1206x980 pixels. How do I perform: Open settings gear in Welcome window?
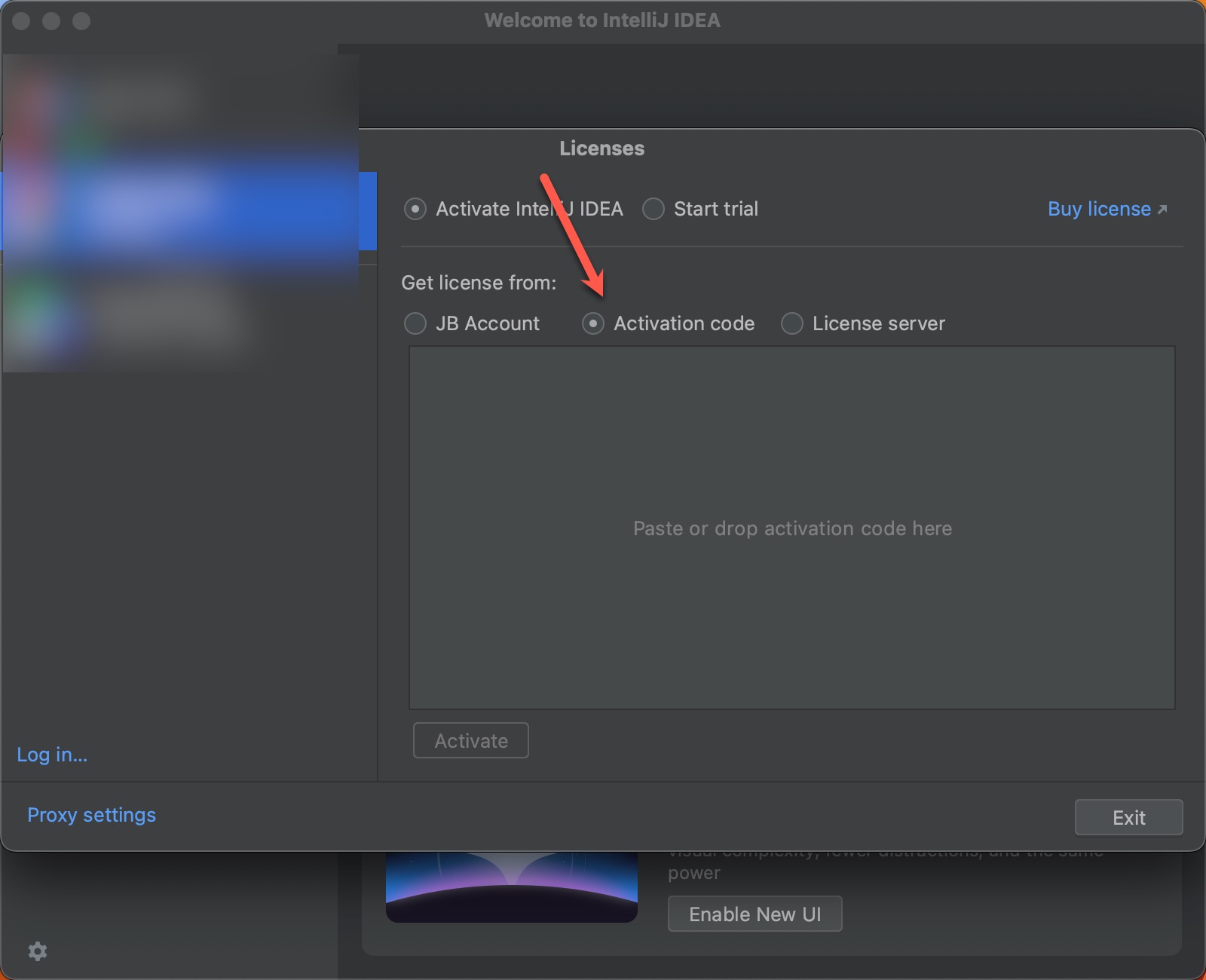pos(38,951)
